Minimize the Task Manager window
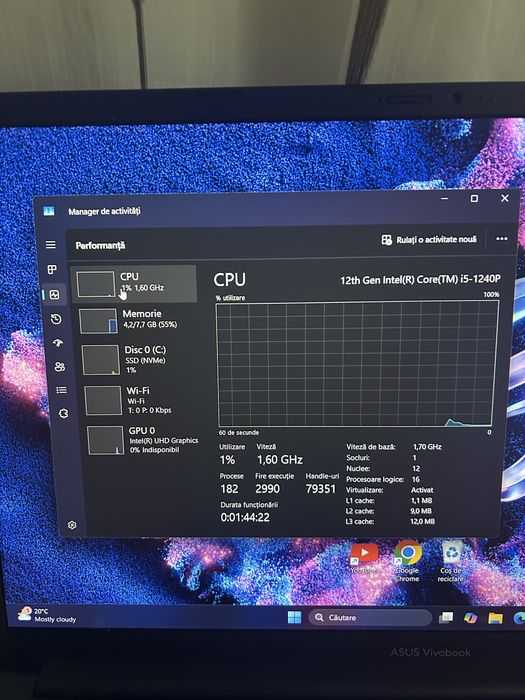The height and width of the screenshot is (700, 525). tap(445, 198)
